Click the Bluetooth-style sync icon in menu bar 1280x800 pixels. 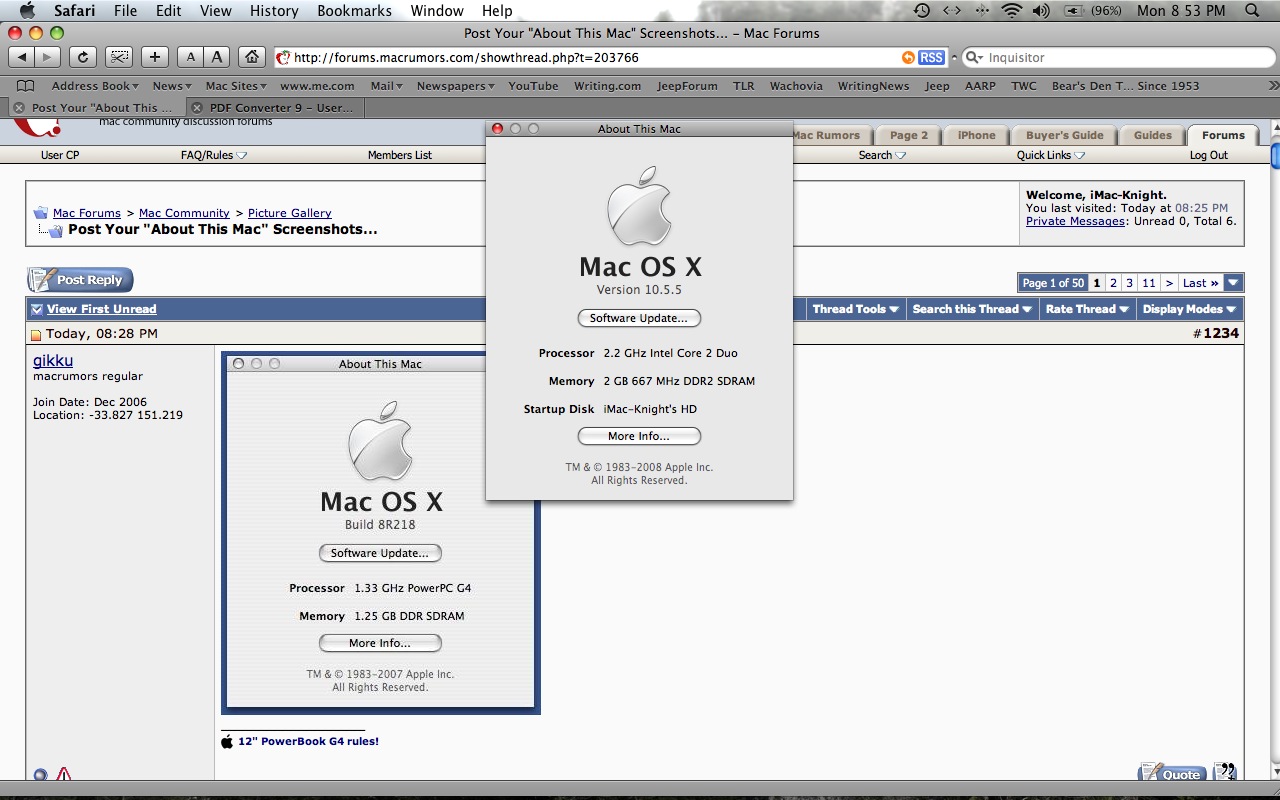point(981,11)
